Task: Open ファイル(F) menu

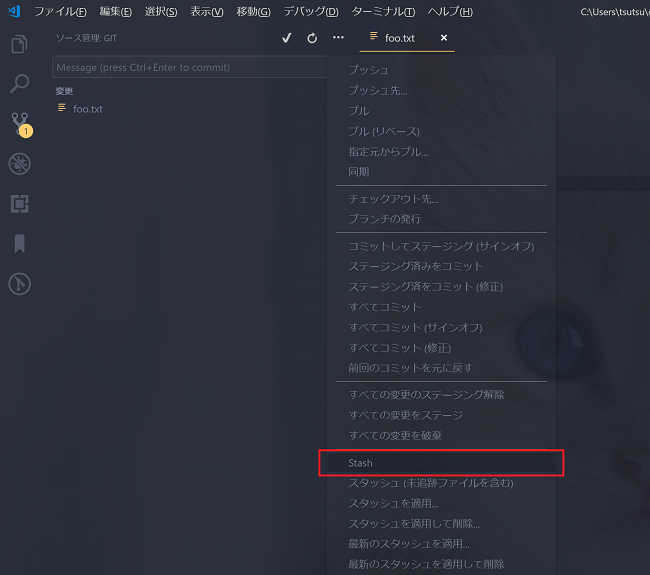Action: 60,12
